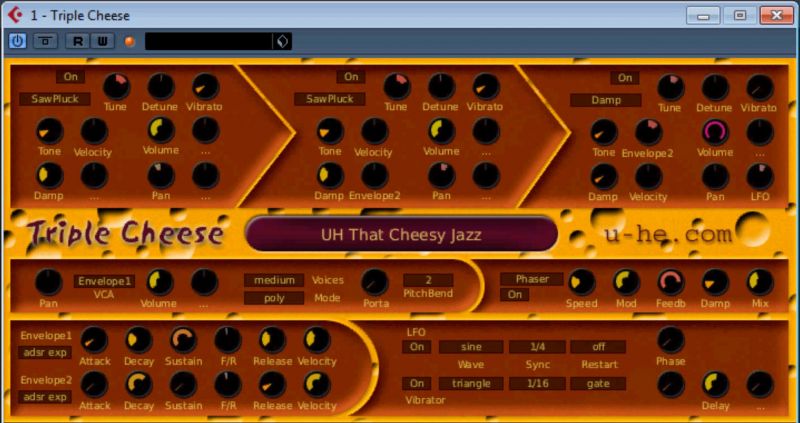Click first module Volume knob
Viewport: 800px width, 423px height.
[161, 130]
